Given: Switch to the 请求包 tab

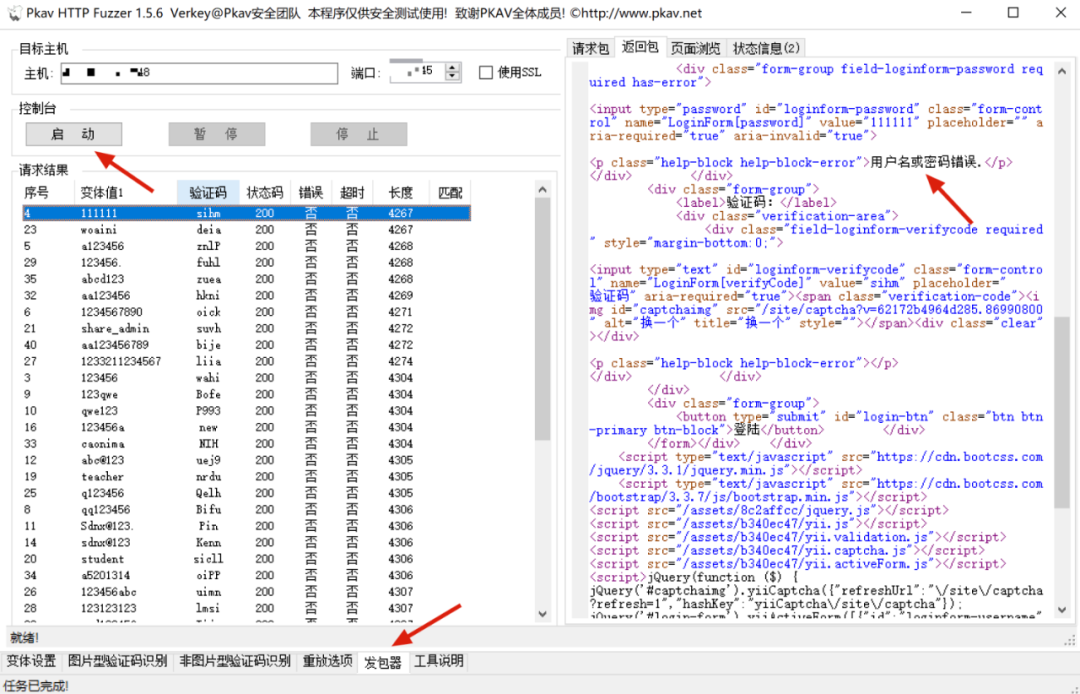Looking at the screenshot, I should pyautogui.click(x=590, y=48).
